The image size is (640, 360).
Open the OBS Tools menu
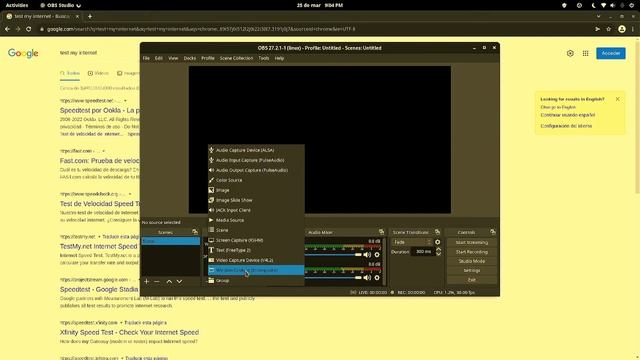(264, 58)
